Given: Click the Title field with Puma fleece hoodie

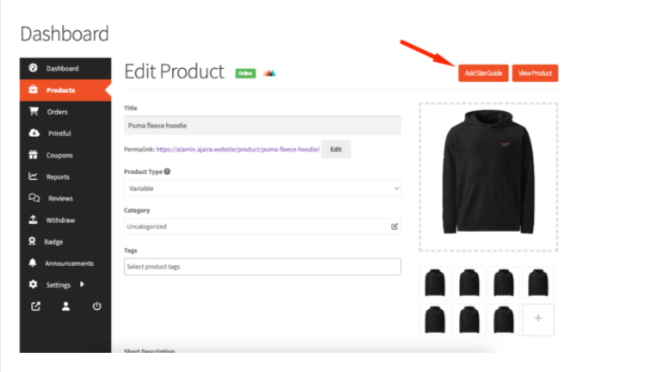Looking at the screenshot, I should pos(262,126).
